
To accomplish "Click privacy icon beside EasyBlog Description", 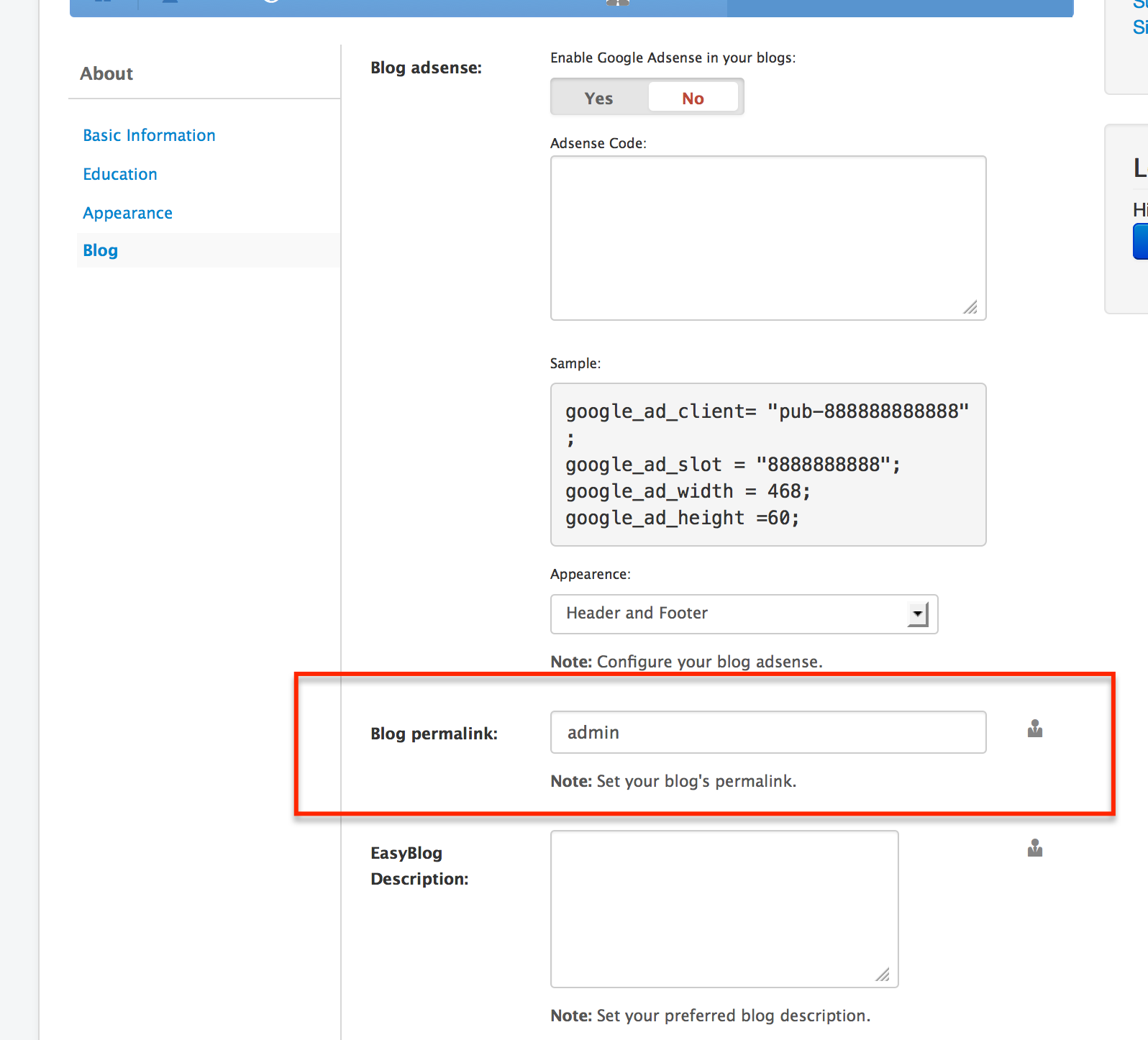I will (x=1034, y=849).
